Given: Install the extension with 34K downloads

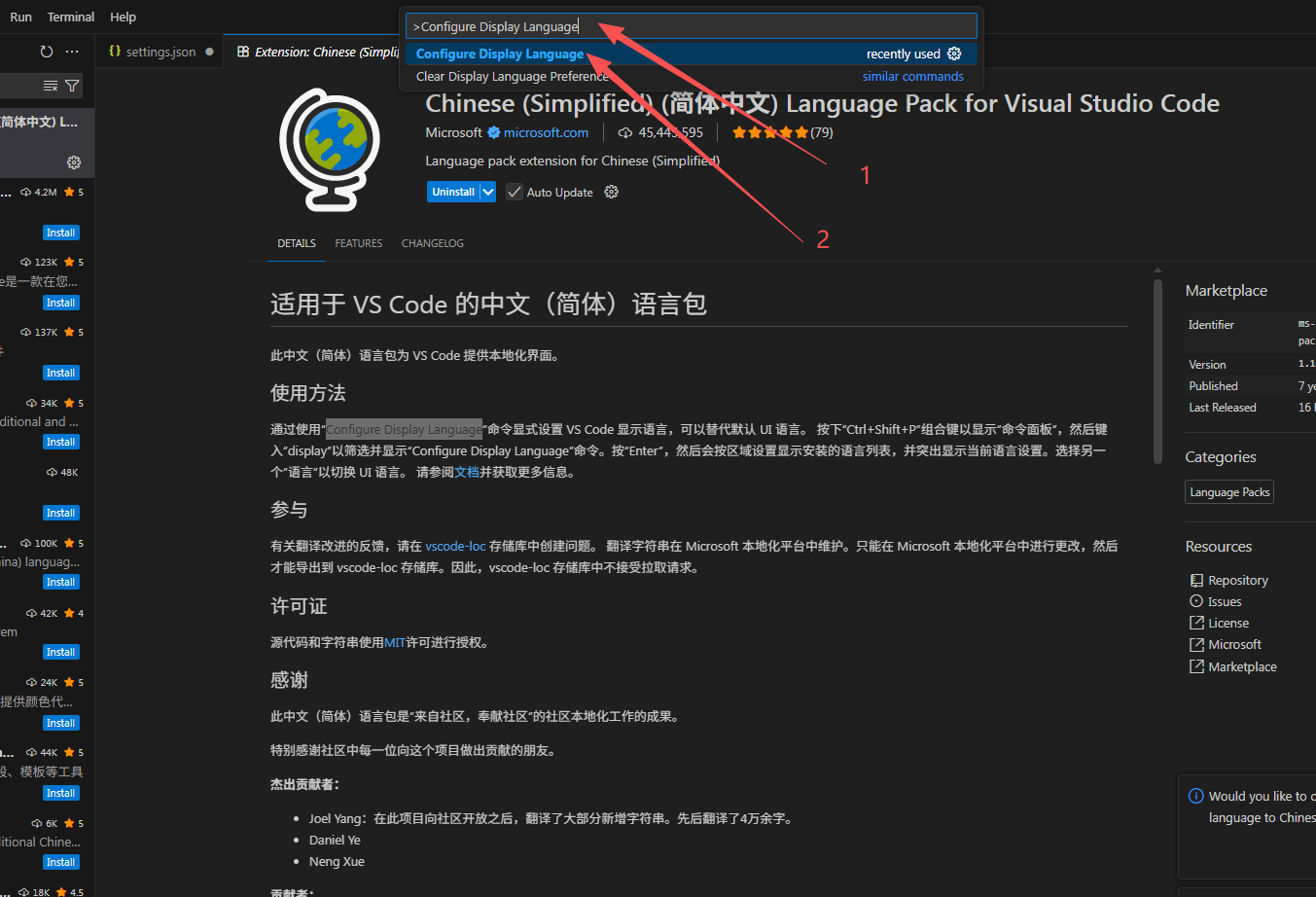Looking at the screenshot, I should pyautogui.click(x=60, y=442).
